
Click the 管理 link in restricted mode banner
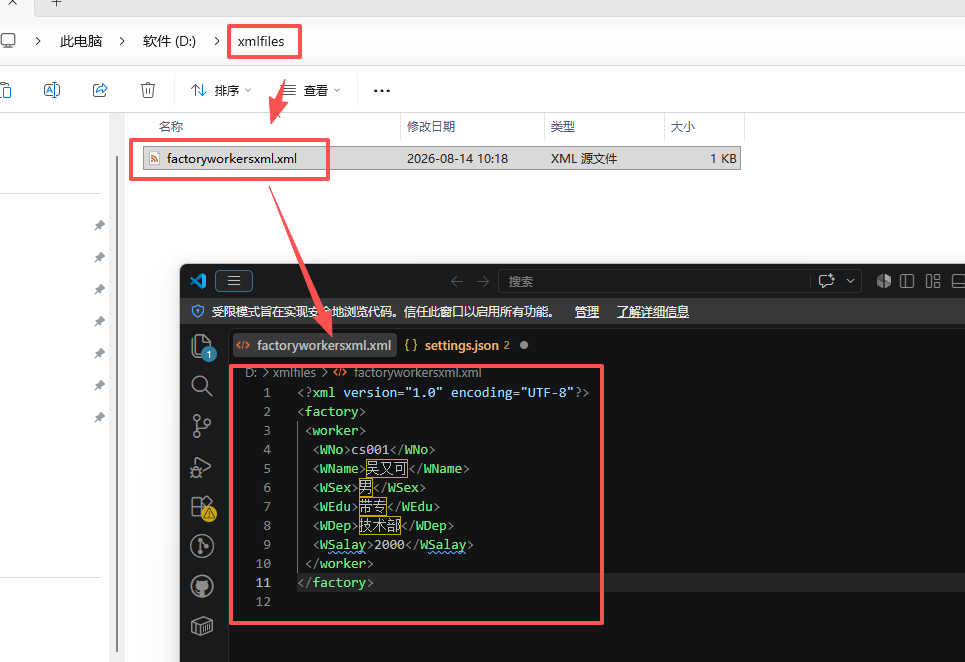click(587, 312)
